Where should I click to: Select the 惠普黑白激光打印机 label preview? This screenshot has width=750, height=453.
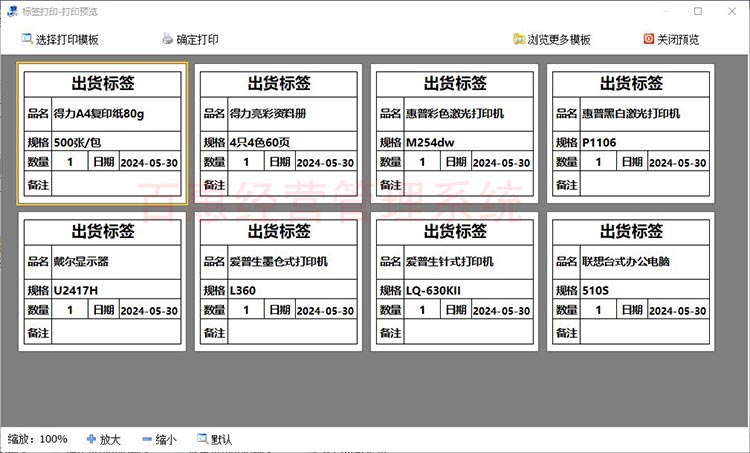tap(630, 134)
